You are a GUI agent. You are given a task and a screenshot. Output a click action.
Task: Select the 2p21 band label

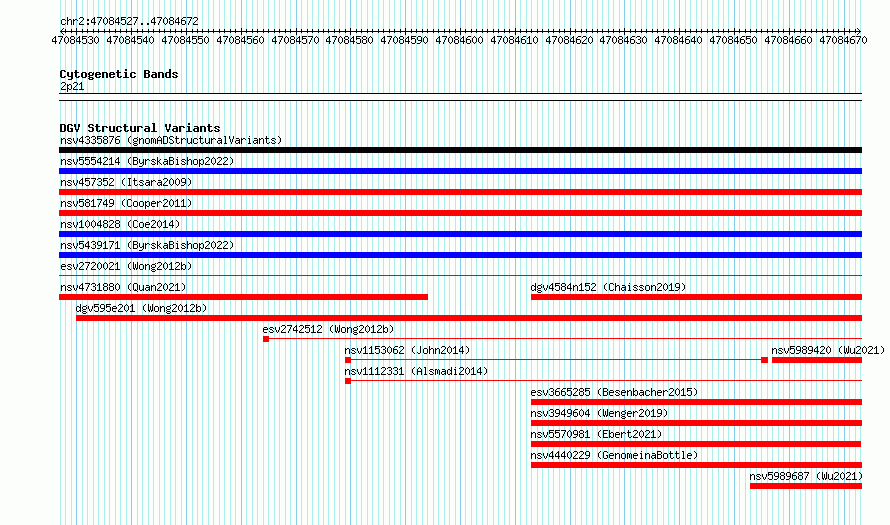72,86
